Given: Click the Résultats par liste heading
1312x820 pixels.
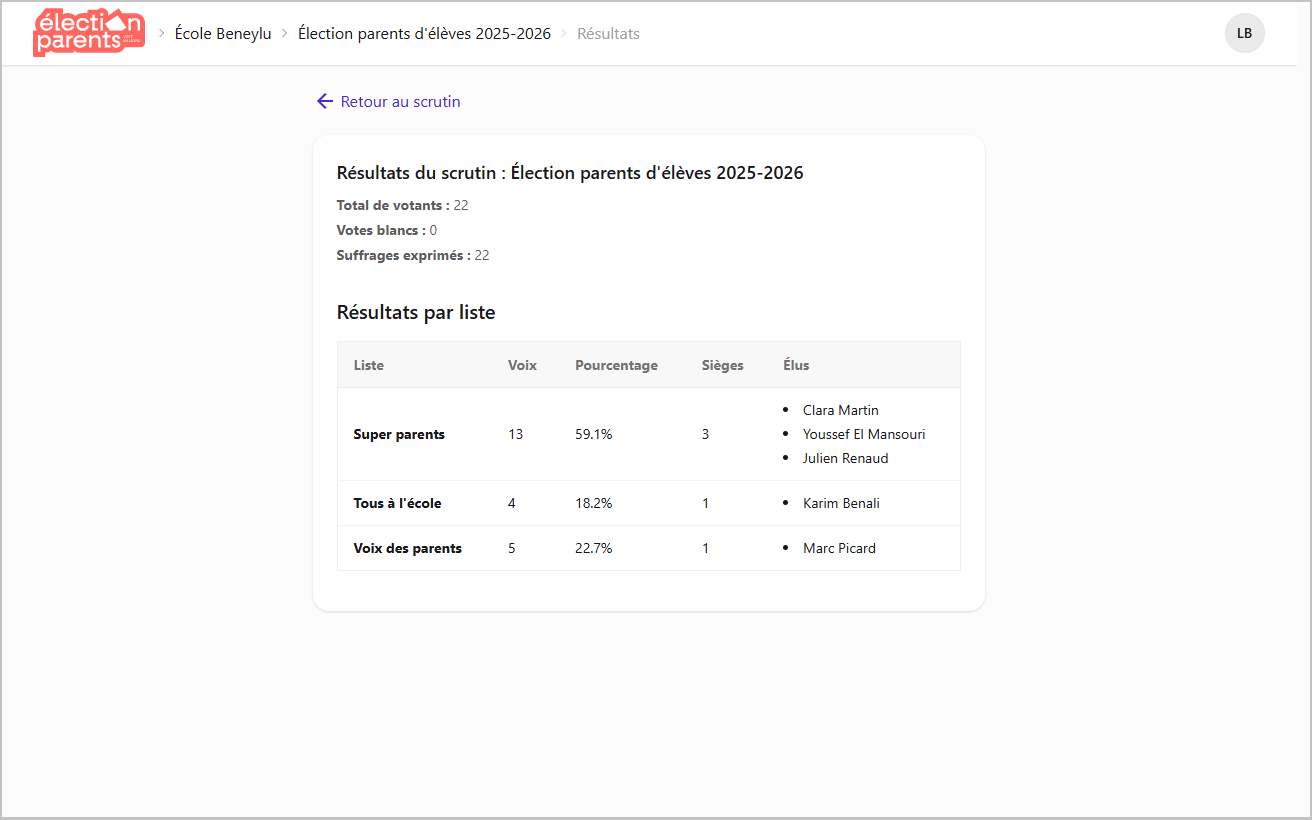Looking at the screenshot, I should coord(416,312).
